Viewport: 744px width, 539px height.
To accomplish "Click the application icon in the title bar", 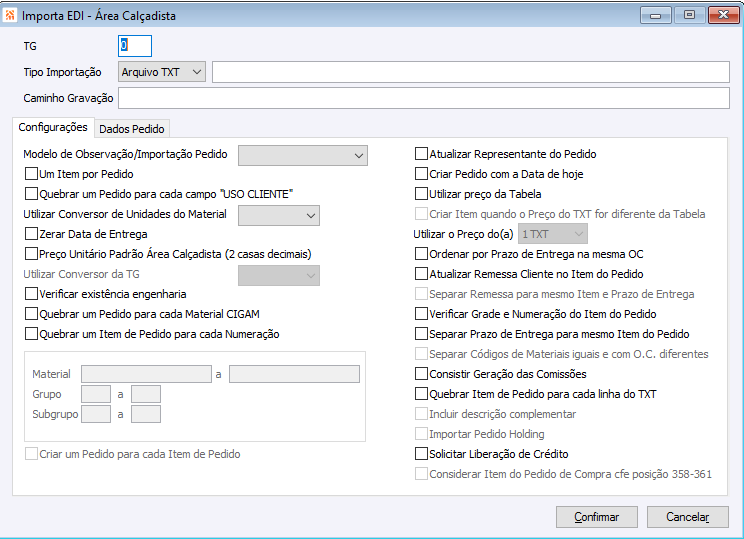I will (x=9, y=15).
